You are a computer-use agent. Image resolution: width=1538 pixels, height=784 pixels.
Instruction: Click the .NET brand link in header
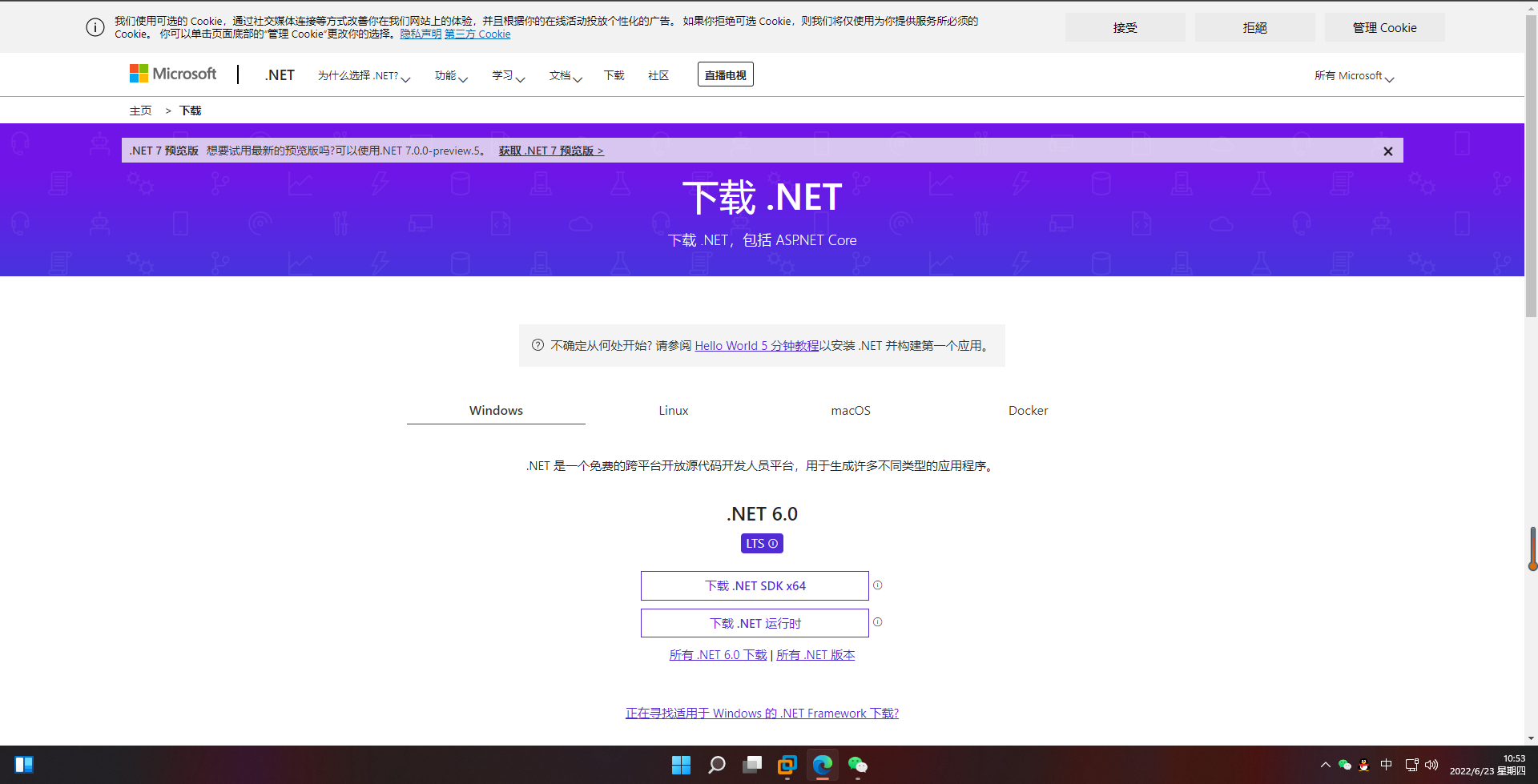[280, 75]
